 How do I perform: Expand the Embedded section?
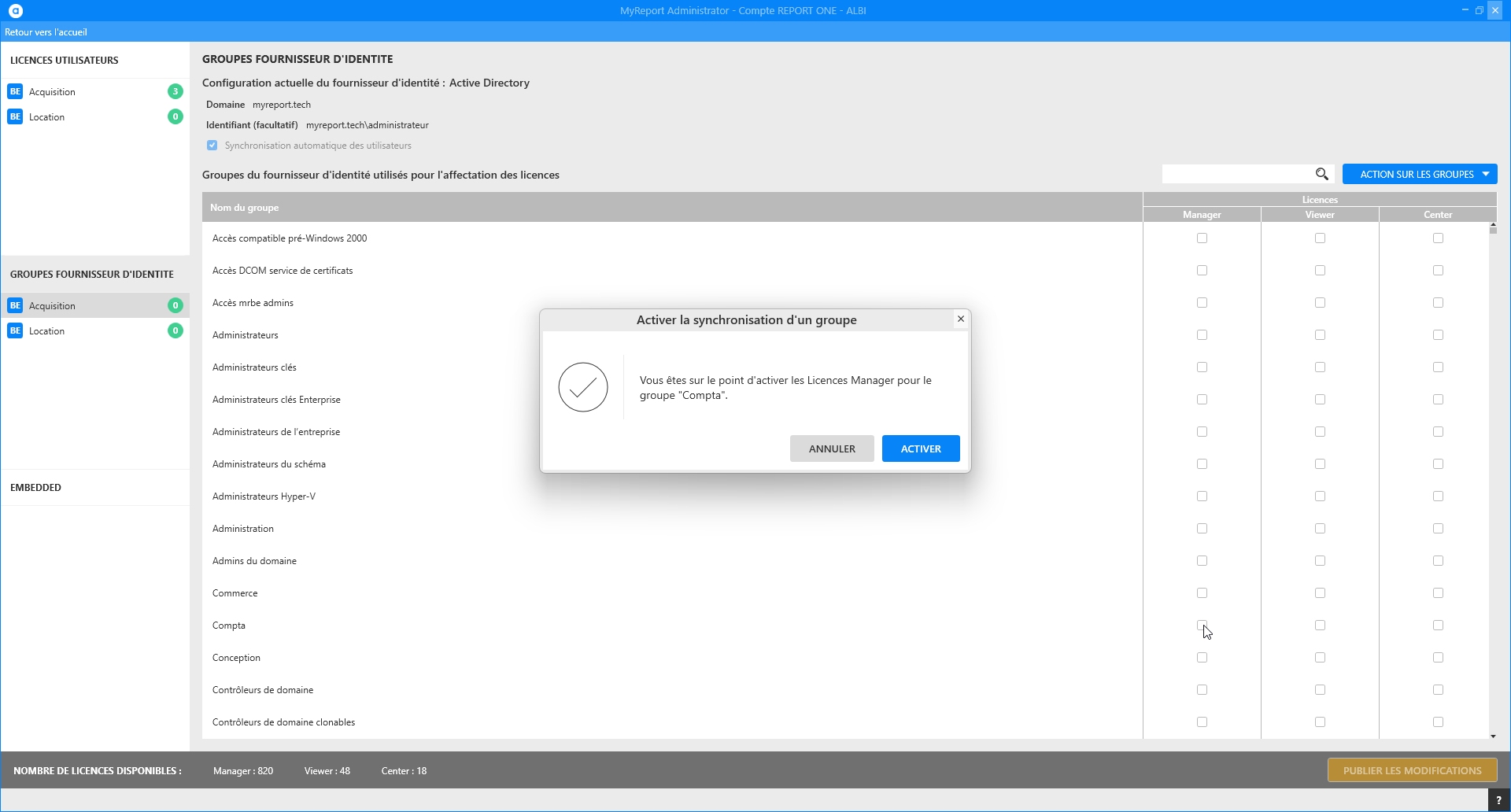point(36,487)
